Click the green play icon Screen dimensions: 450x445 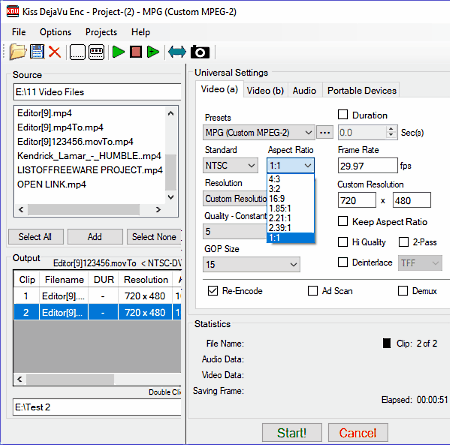tap(118, 52)
